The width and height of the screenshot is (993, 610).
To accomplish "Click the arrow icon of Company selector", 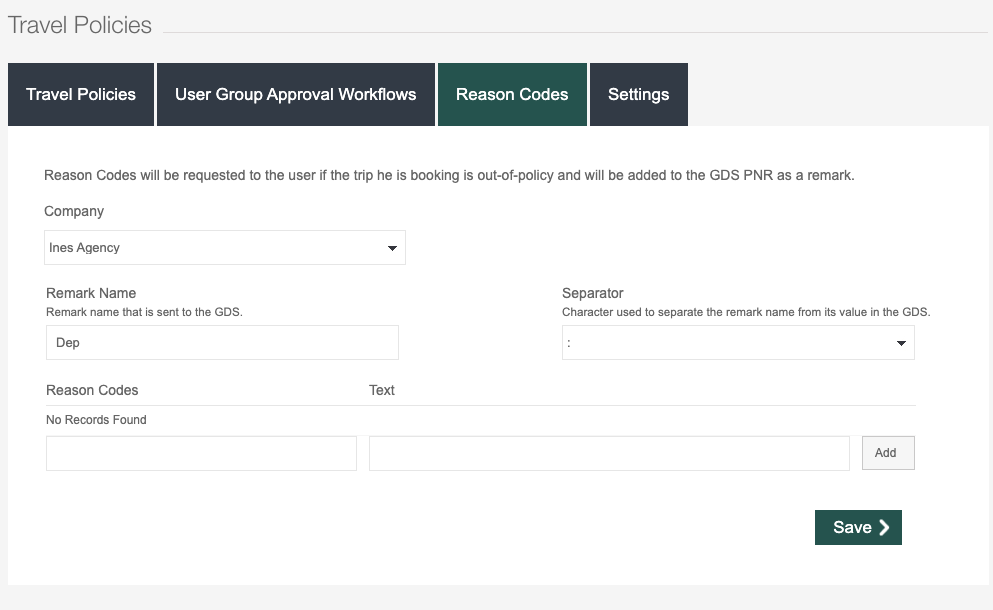I will 392,249.
